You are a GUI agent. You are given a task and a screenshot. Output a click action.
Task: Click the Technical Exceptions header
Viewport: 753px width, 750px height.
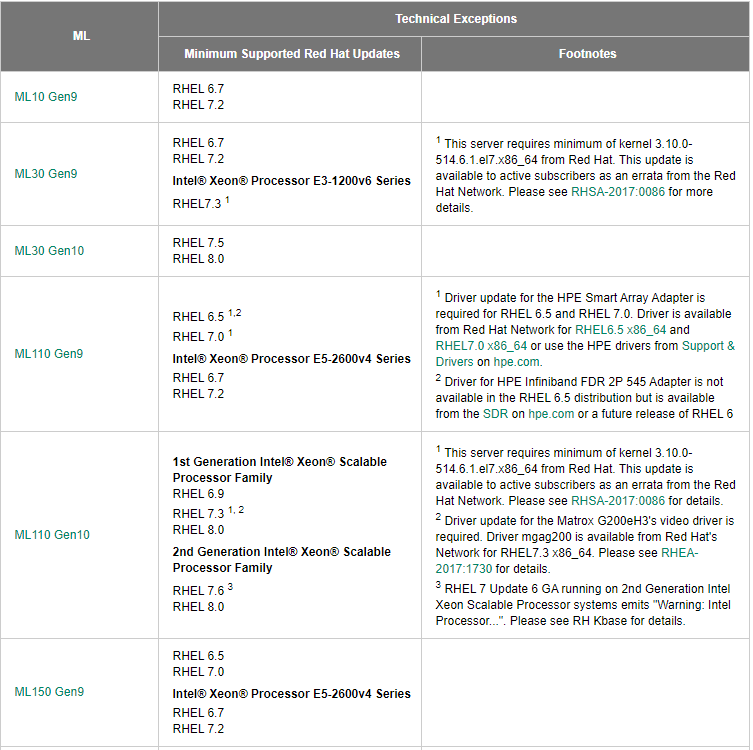tap(456, 19)
